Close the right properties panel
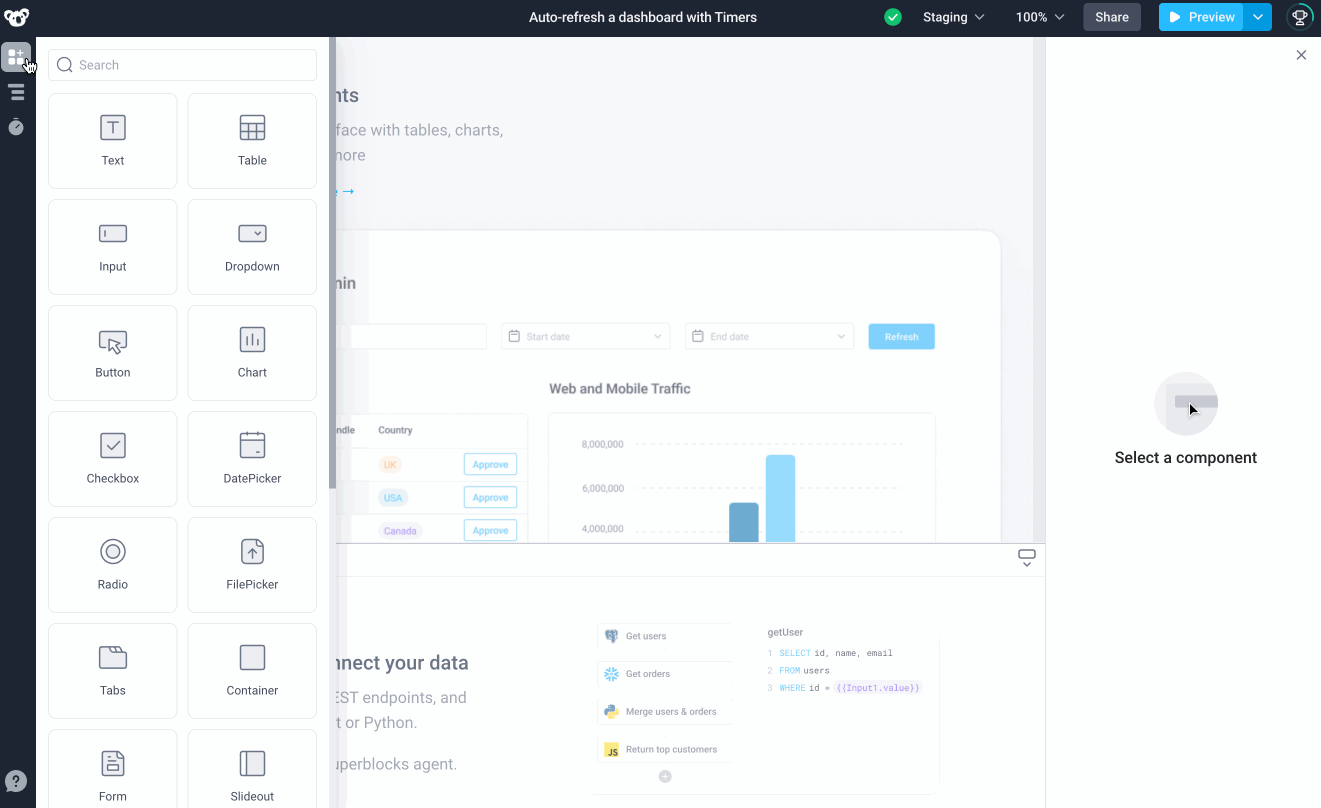 (x=1301, y=55)
